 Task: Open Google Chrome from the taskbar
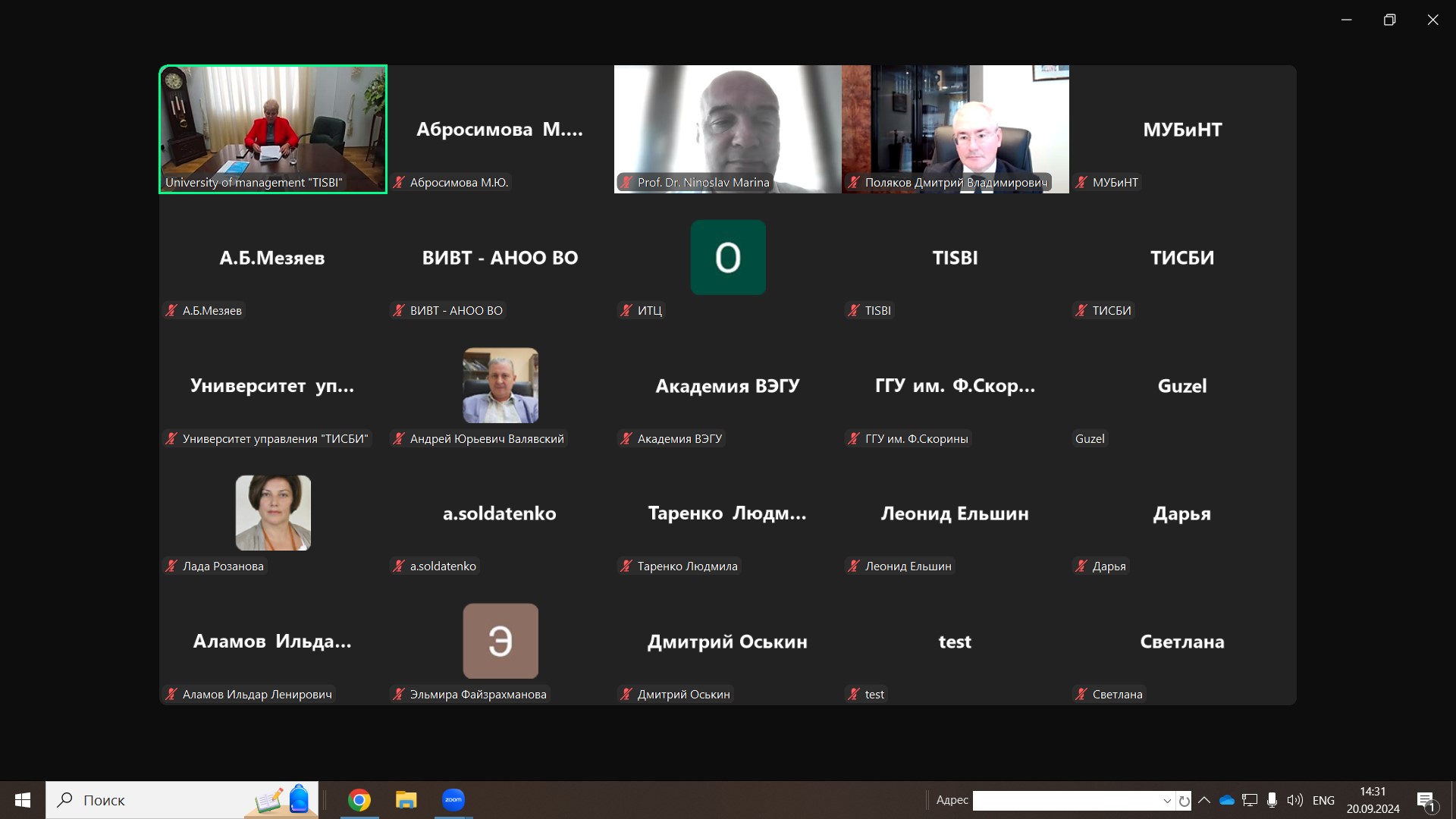click(359, 800)
